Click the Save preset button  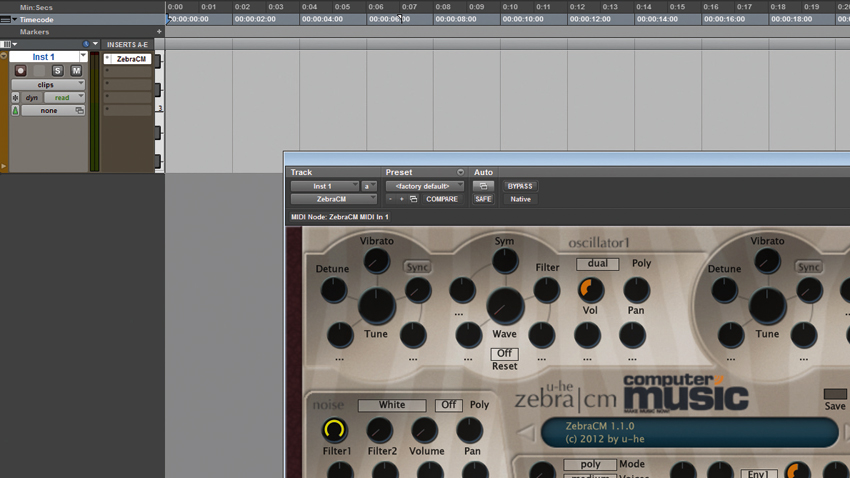(835, 394)
